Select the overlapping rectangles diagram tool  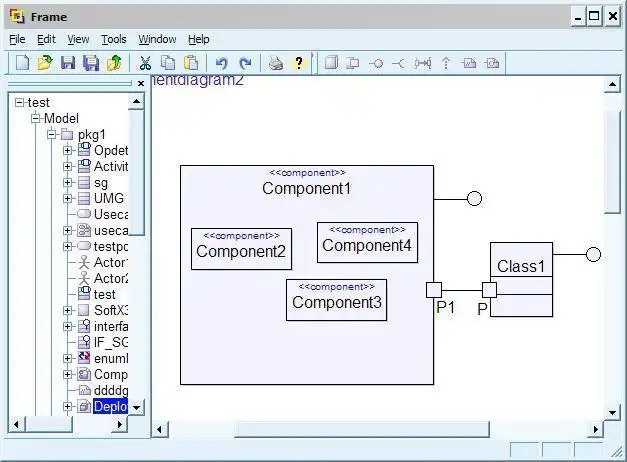(x=353, y=63)
